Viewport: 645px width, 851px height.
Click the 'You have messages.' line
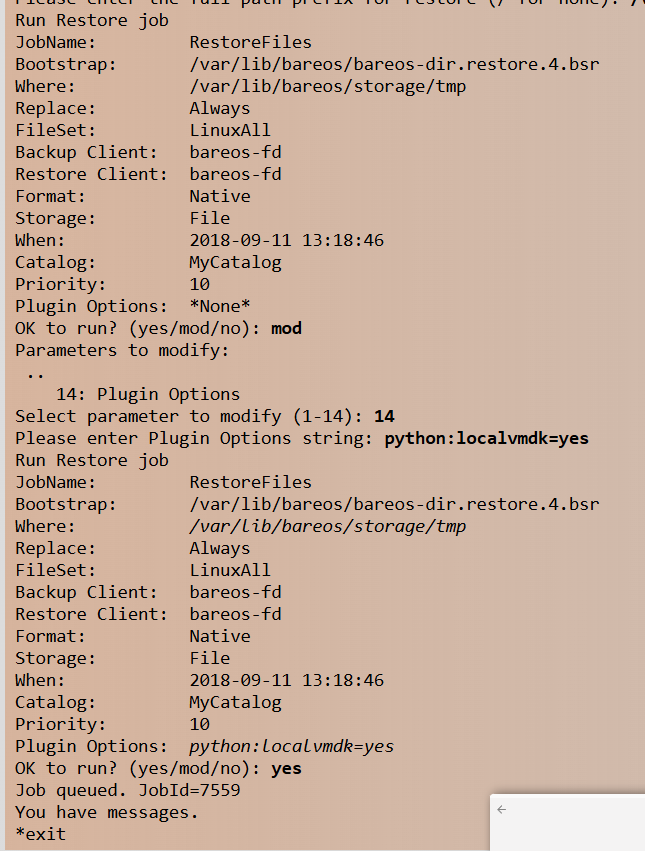107,812
